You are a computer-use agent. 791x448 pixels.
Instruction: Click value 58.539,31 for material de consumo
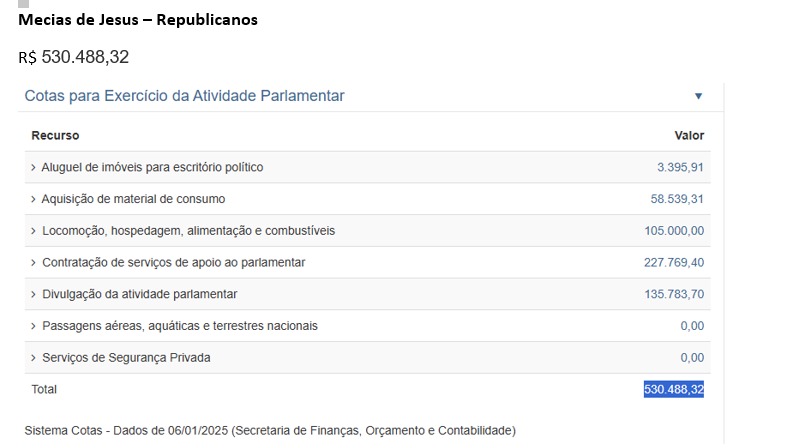(x=676, y=199)
